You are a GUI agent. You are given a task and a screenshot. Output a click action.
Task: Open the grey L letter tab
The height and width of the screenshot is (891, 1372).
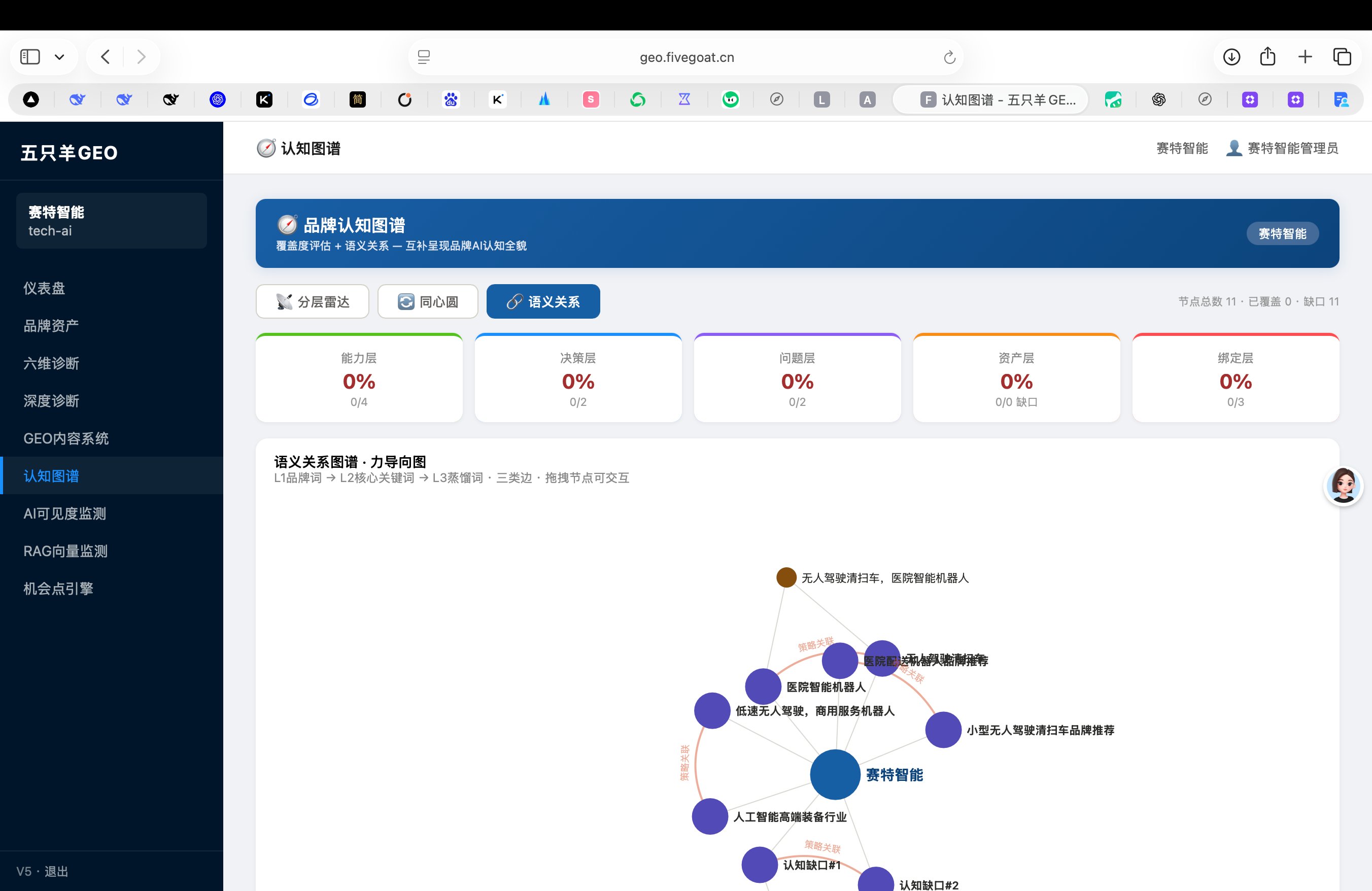pyautogui.click(x=821, y=99)
